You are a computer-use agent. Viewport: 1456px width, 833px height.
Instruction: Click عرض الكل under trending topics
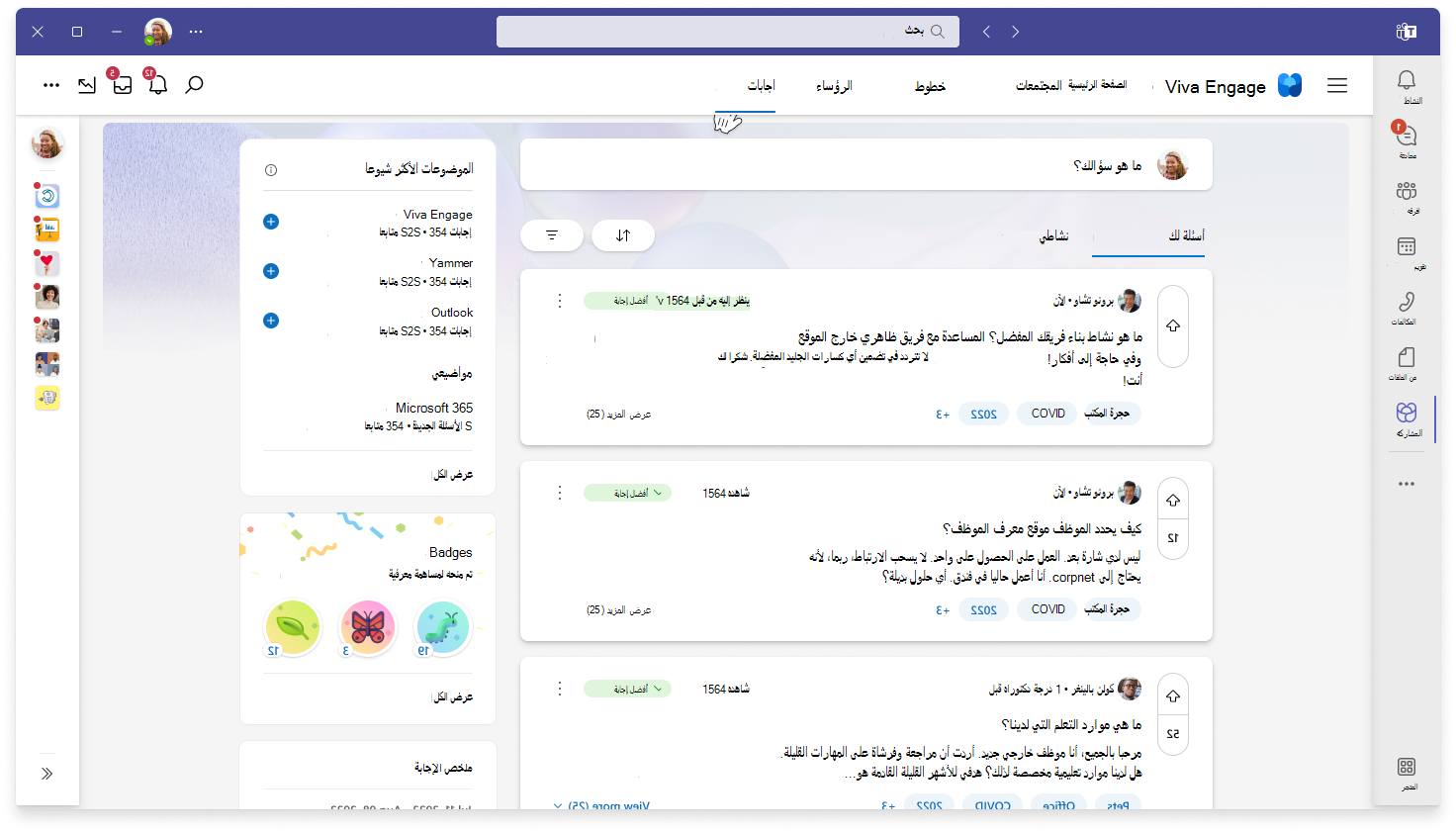click(x=453, y=475)
